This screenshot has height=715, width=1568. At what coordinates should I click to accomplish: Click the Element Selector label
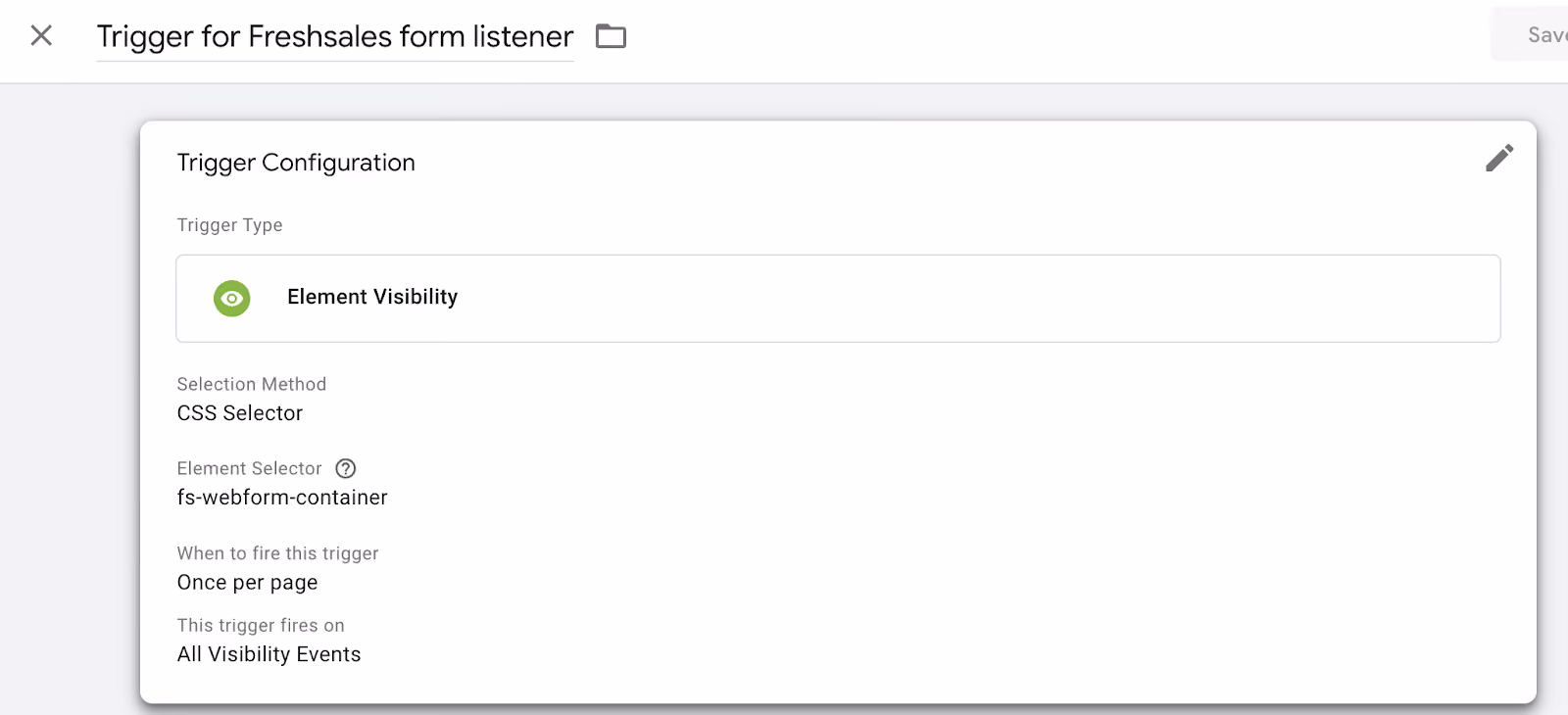tap(250, 468)
